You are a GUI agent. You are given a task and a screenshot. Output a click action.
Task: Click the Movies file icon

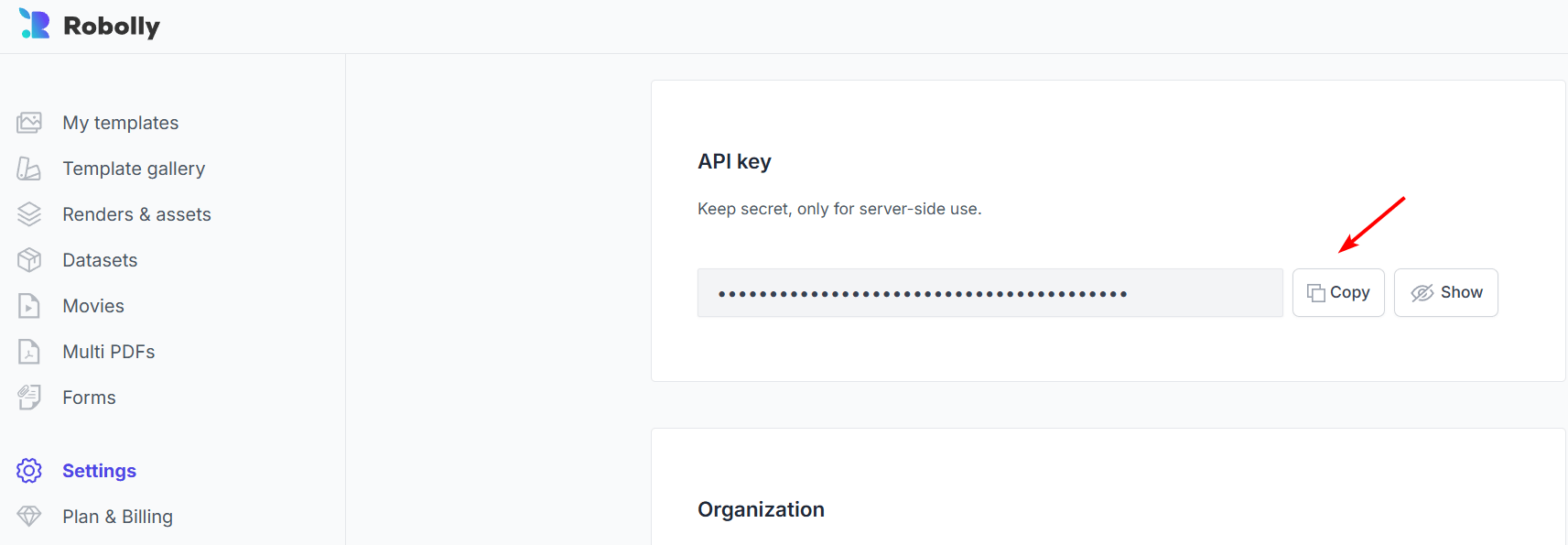29,306
